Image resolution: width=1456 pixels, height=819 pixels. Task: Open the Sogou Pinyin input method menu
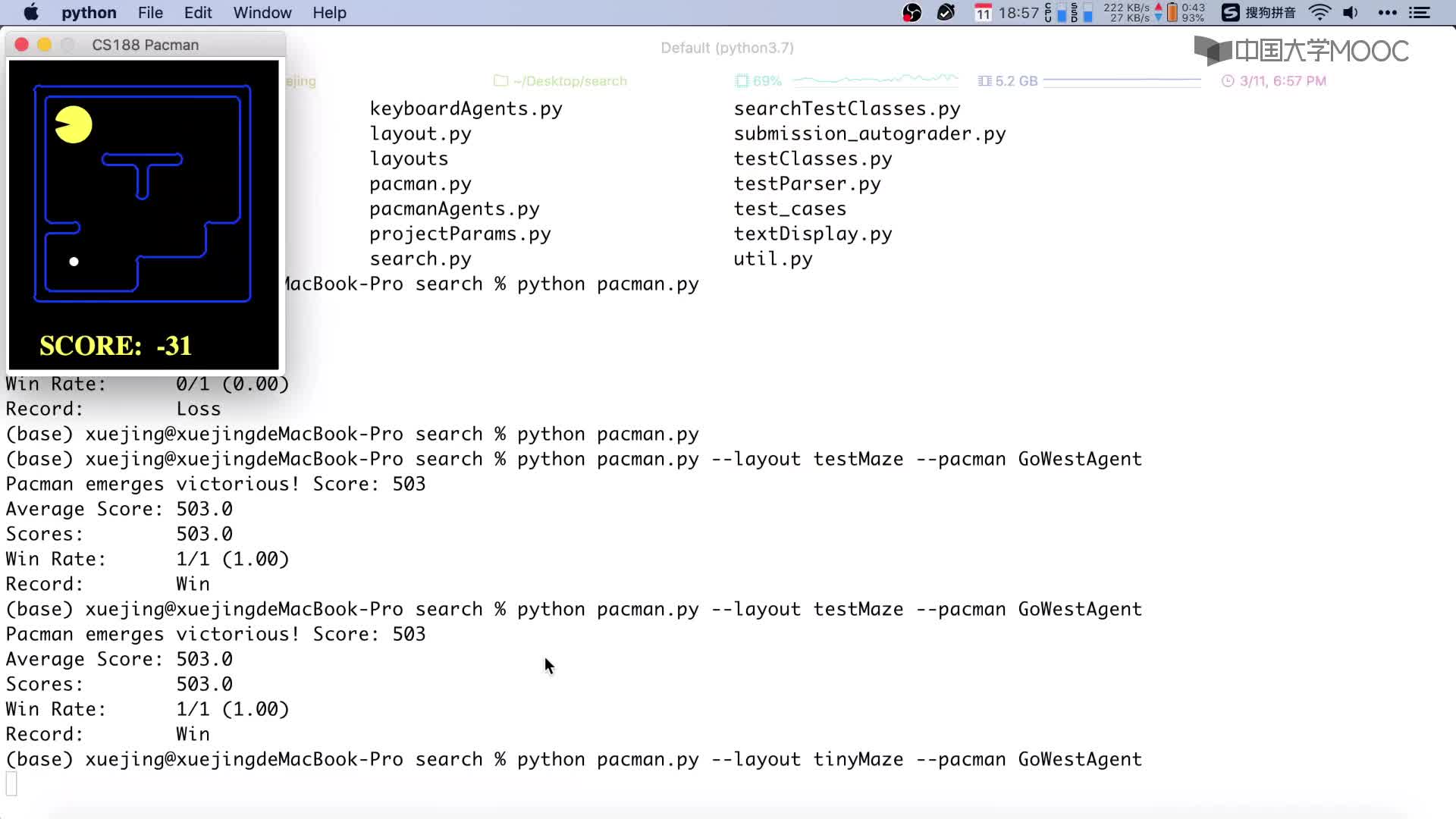[1259, 13]
